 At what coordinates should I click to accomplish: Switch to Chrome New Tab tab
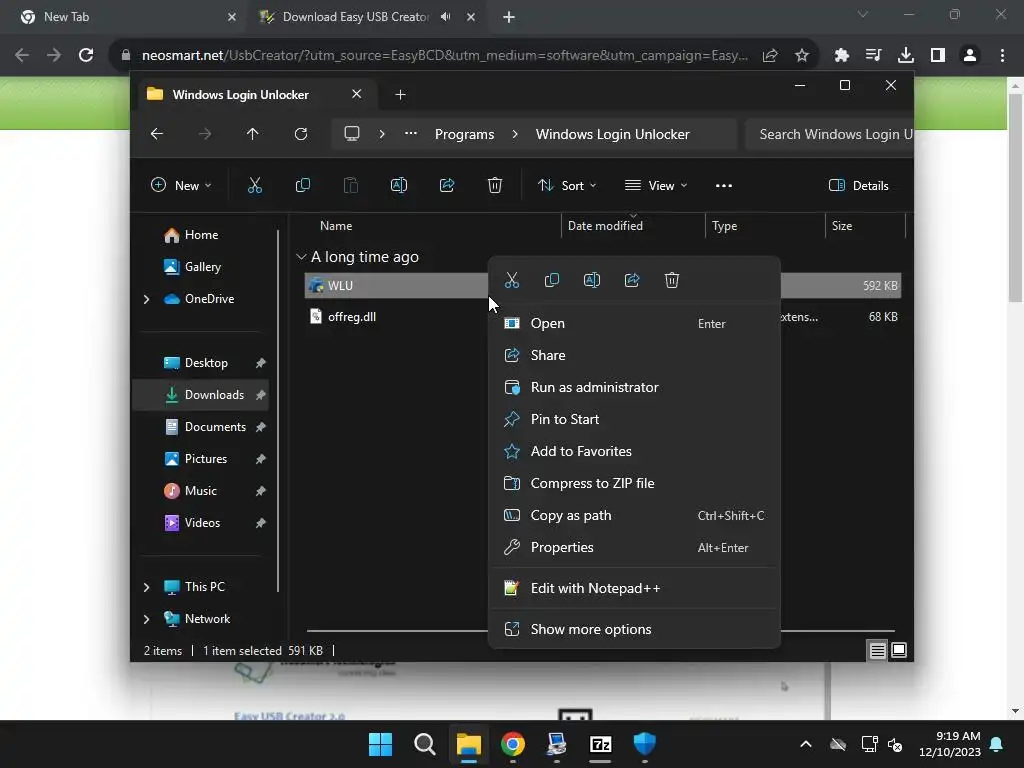click(x=124, y=17)
